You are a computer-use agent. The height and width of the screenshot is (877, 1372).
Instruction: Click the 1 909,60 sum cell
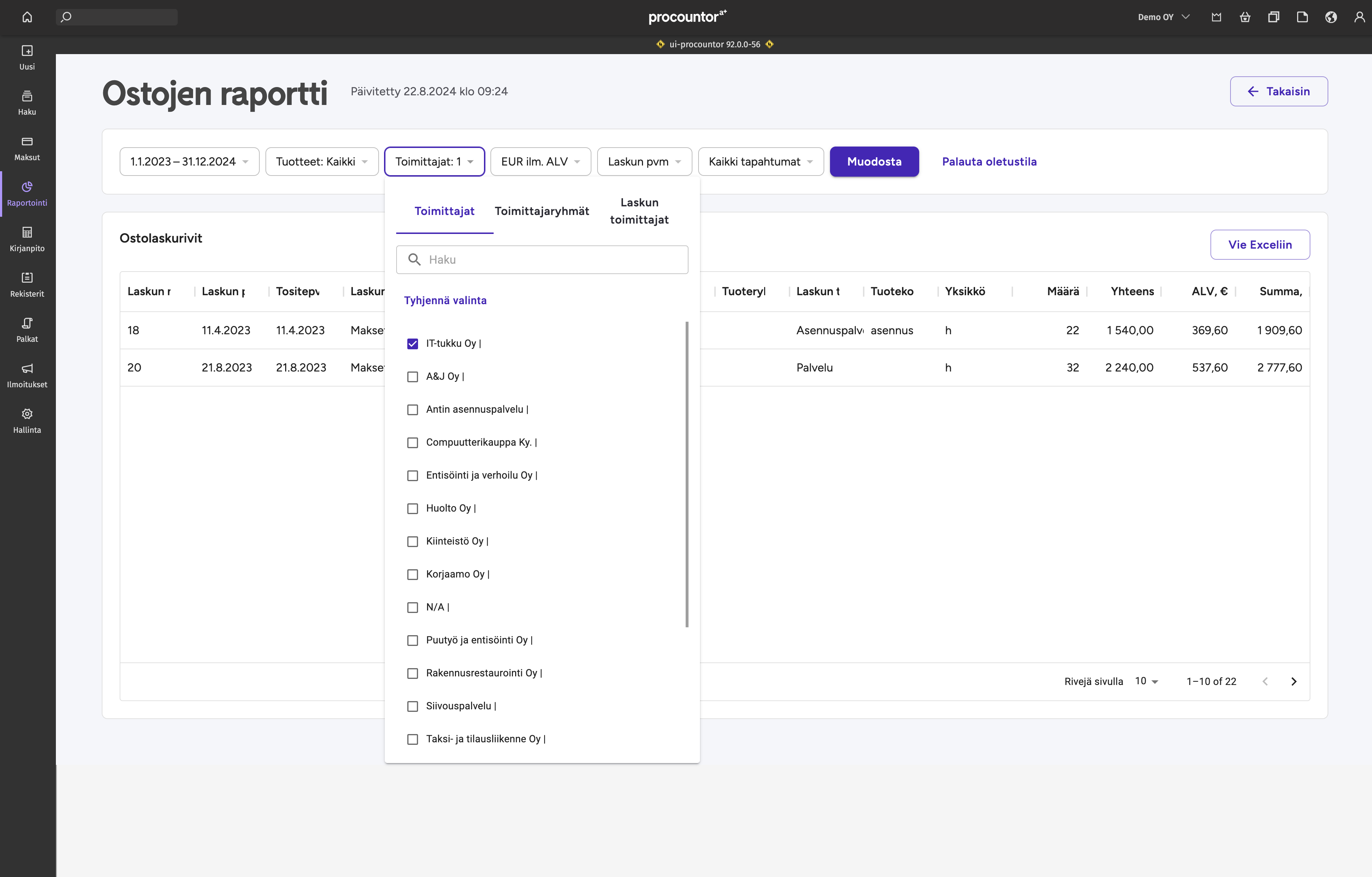point(1279,331)
